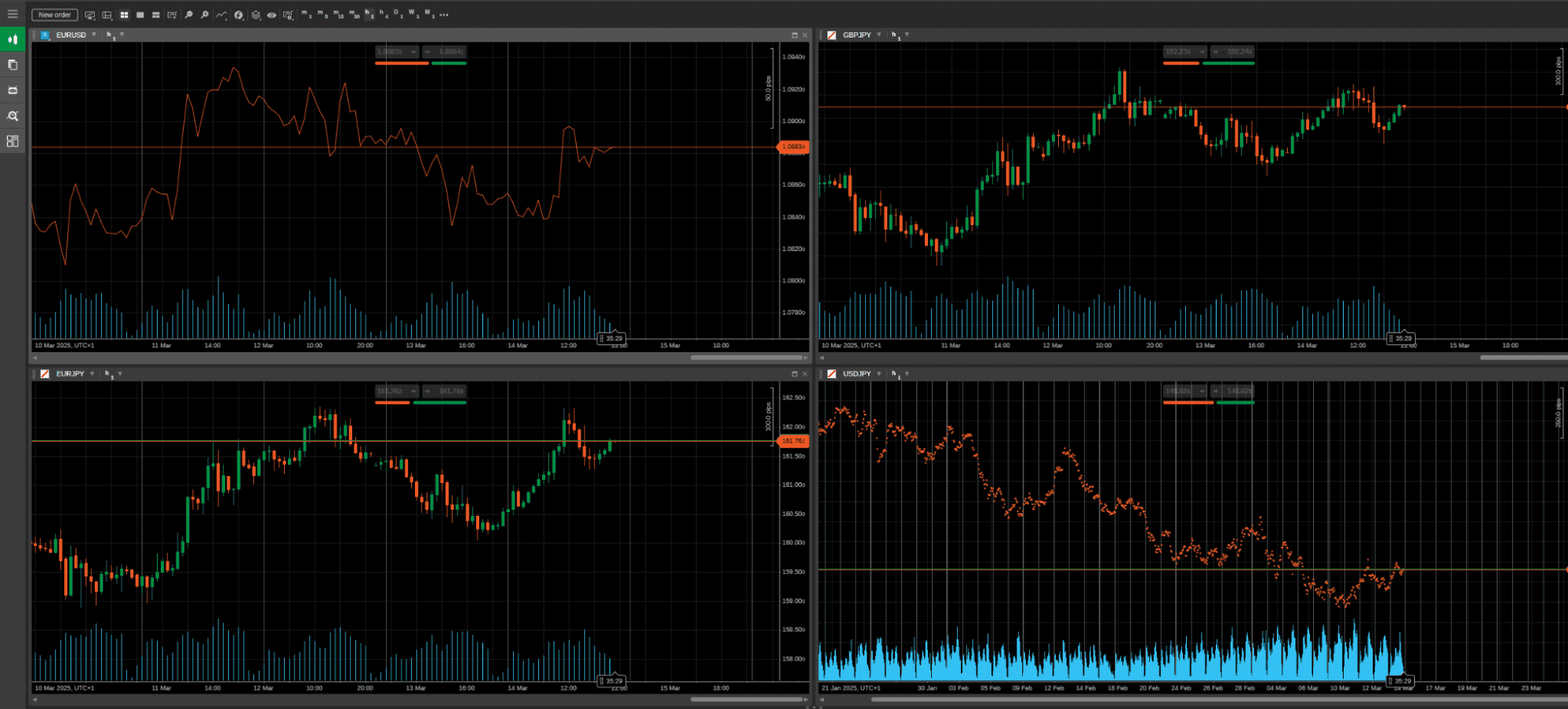Click the EURJPY buy price button

click(445, 391)
